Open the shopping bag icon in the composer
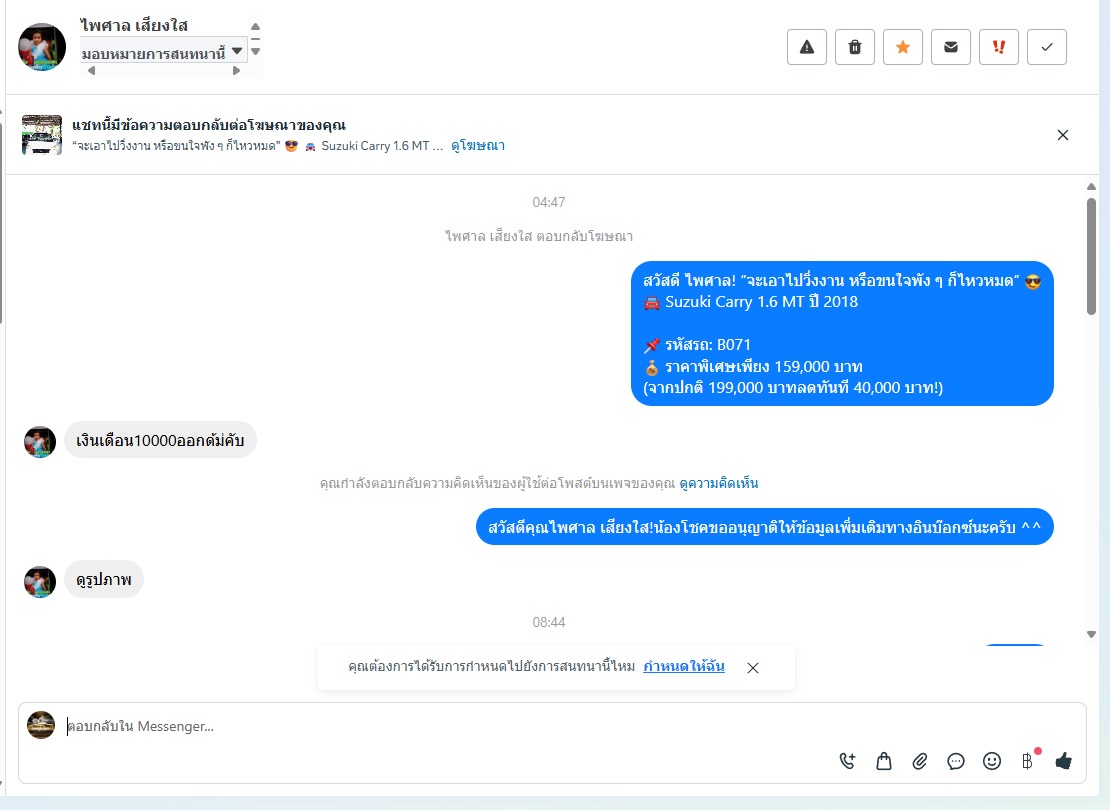The image size is (1110, 810). (x=883, y=761)
